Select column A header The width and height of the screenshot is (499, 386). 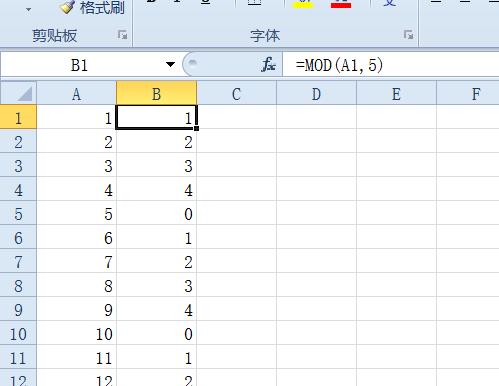tap(76, 94)
